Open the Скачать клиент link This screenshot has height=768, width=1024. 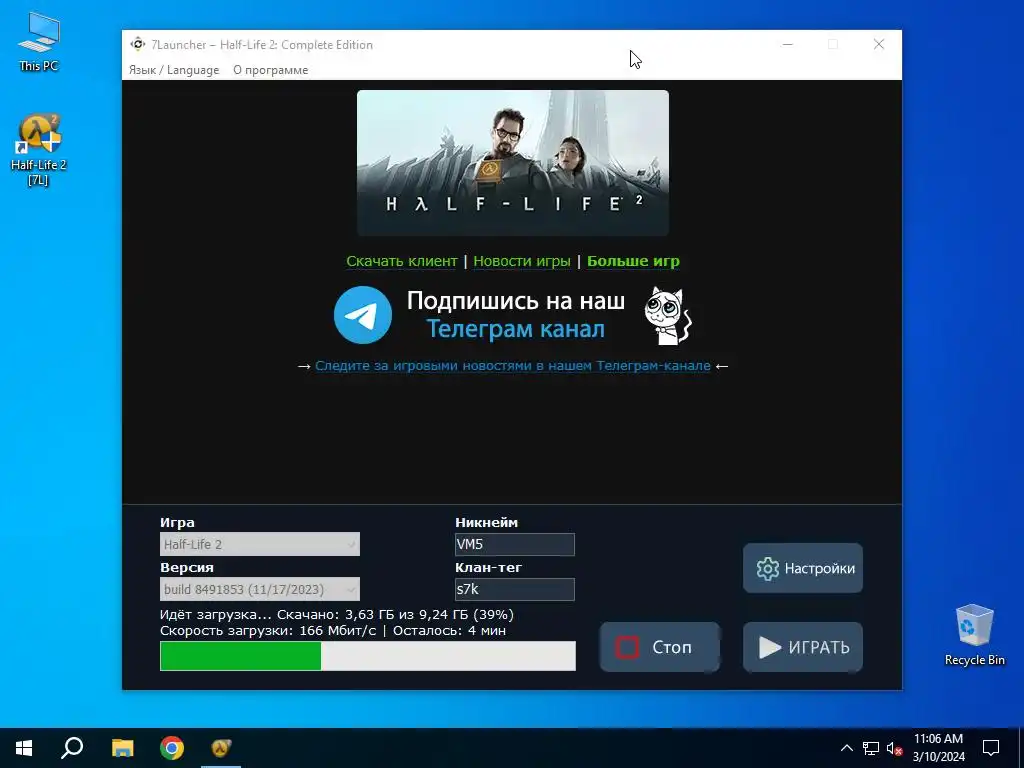coord(402,261)
